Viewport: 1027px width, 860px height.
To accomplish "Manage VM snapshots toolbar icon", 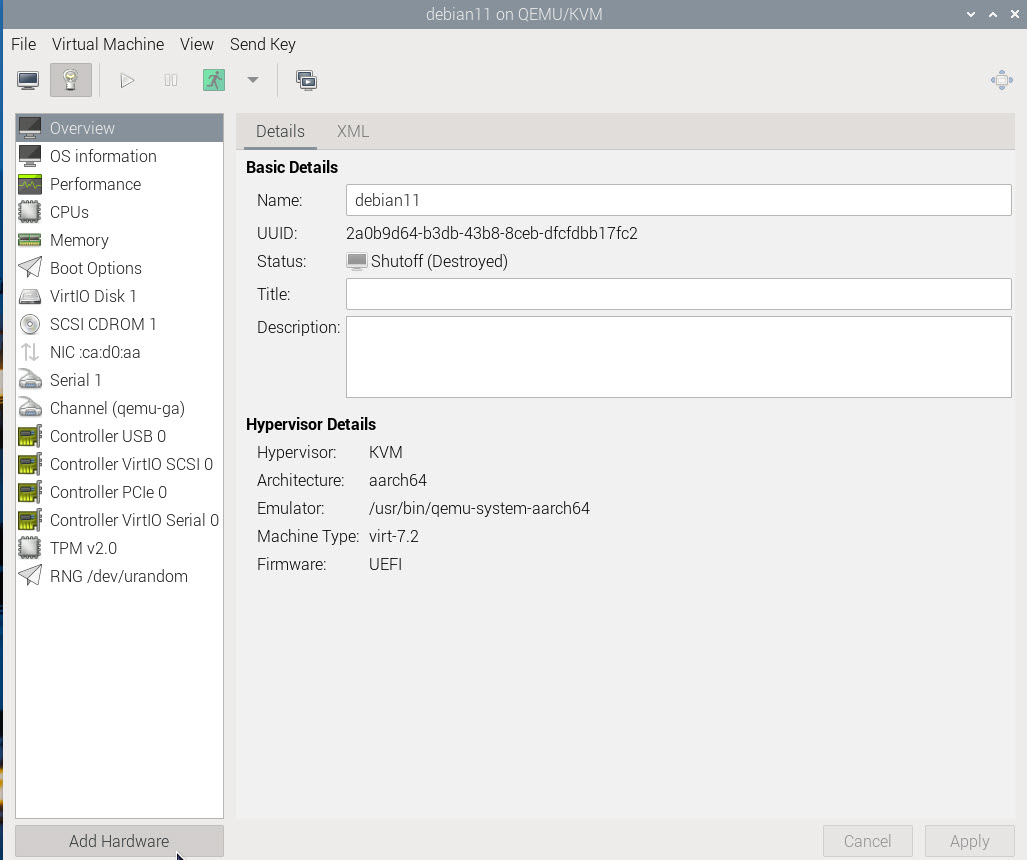I will point(306,81).
